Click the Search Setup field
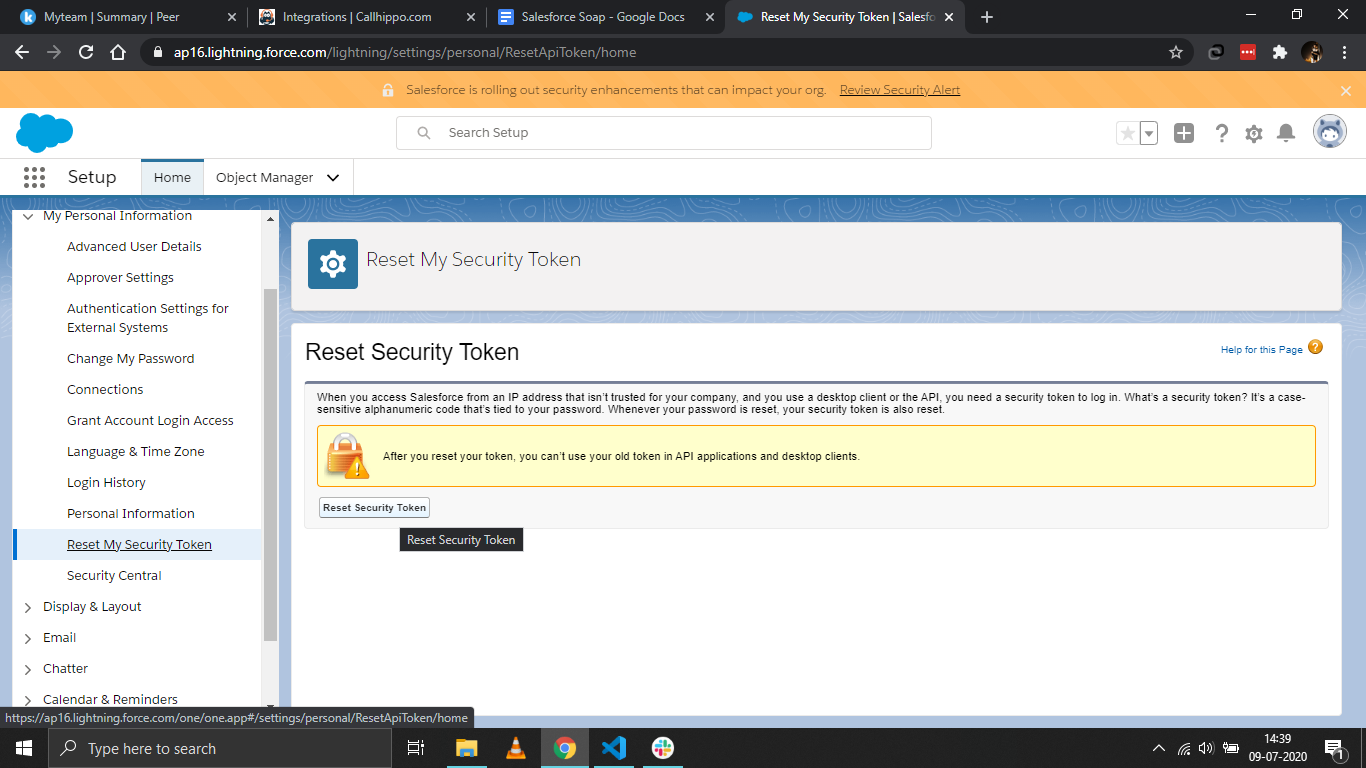The image size is (1366, 768). (x=664, y=133)
